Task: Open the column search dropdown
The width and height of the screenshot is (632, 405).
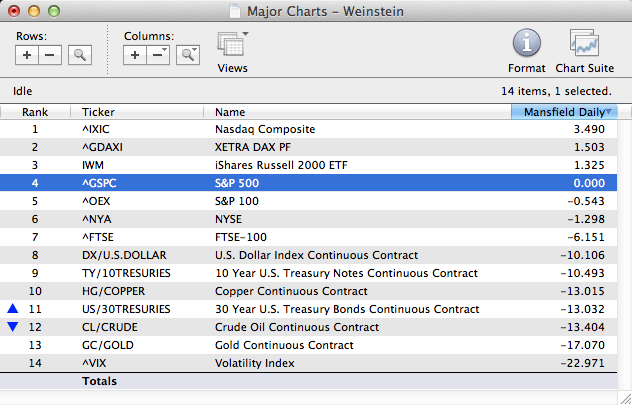Action: pyautogui.click(x=187, y=55)
